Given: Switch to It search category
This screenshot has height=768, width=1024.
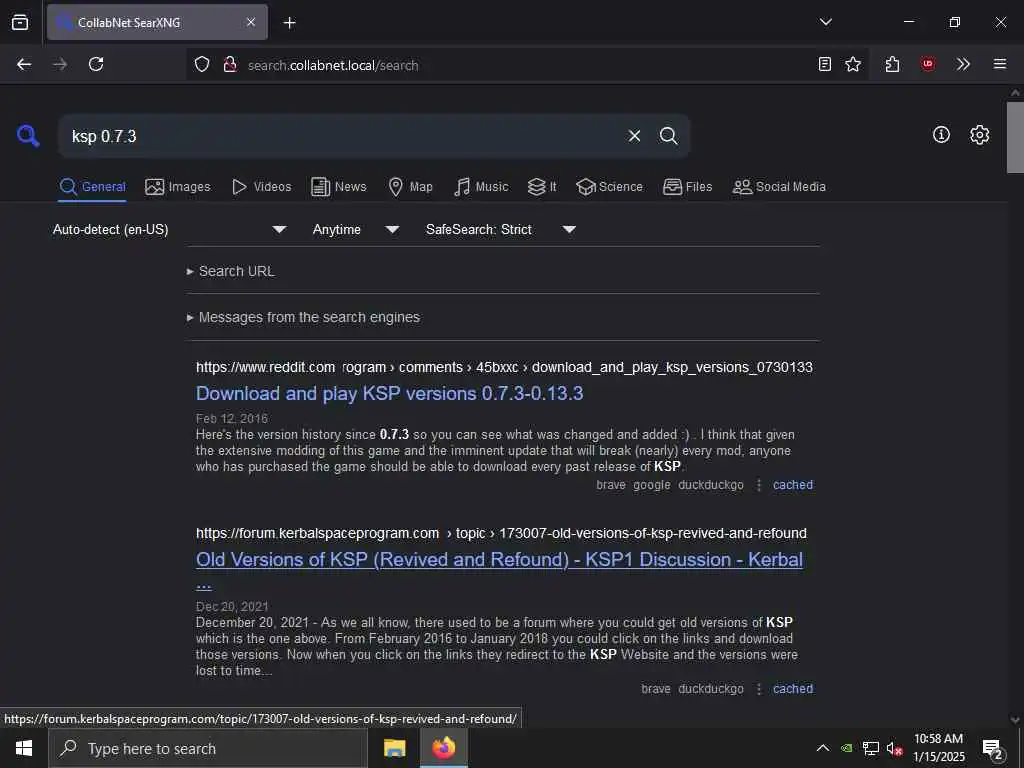Looking at the screenshot, I should click(542, 187).
